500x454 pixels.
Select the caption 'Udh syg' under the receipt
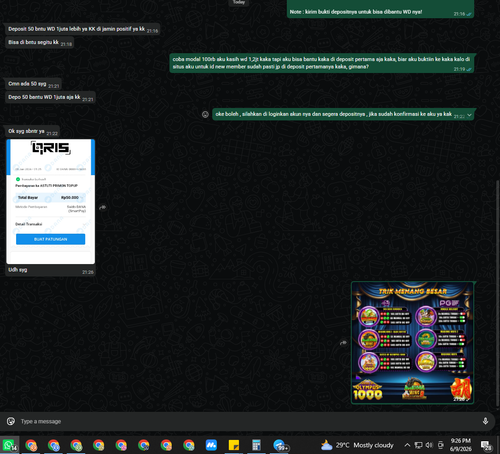[18, 270]
